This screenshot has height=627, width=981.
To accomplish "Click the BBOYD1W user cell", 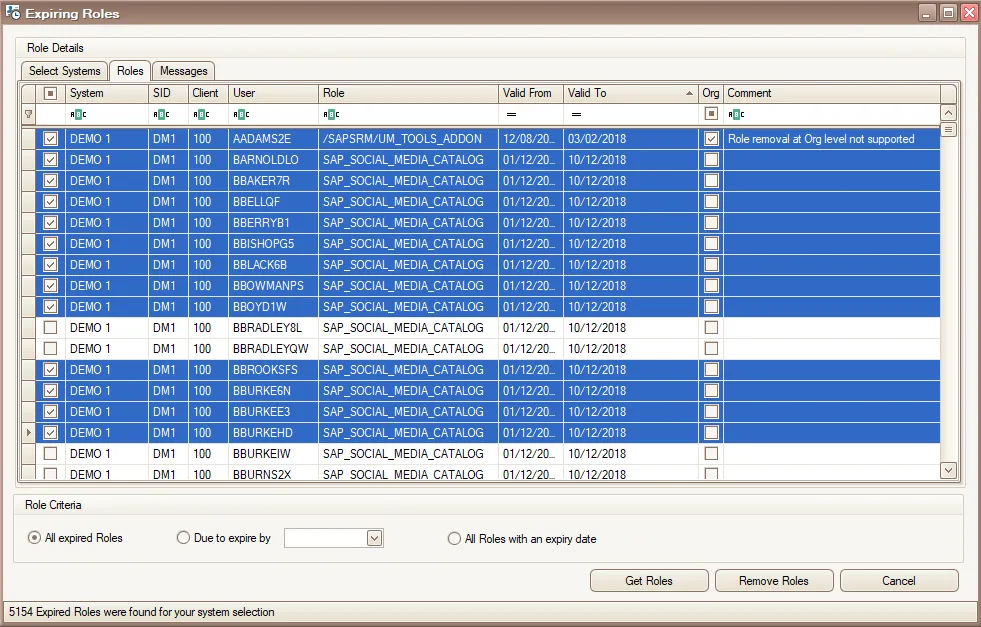I will pyautogui.click(x=273, y=307).
